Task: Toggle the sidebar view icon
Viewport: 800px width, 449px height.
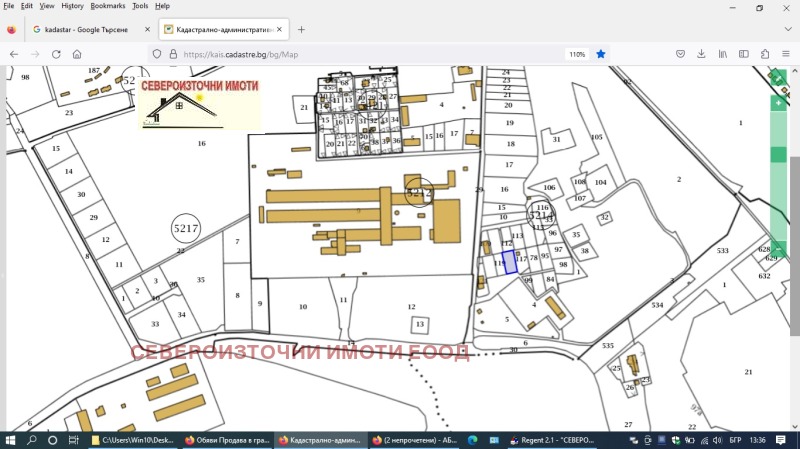Action: tap(744, 54)
